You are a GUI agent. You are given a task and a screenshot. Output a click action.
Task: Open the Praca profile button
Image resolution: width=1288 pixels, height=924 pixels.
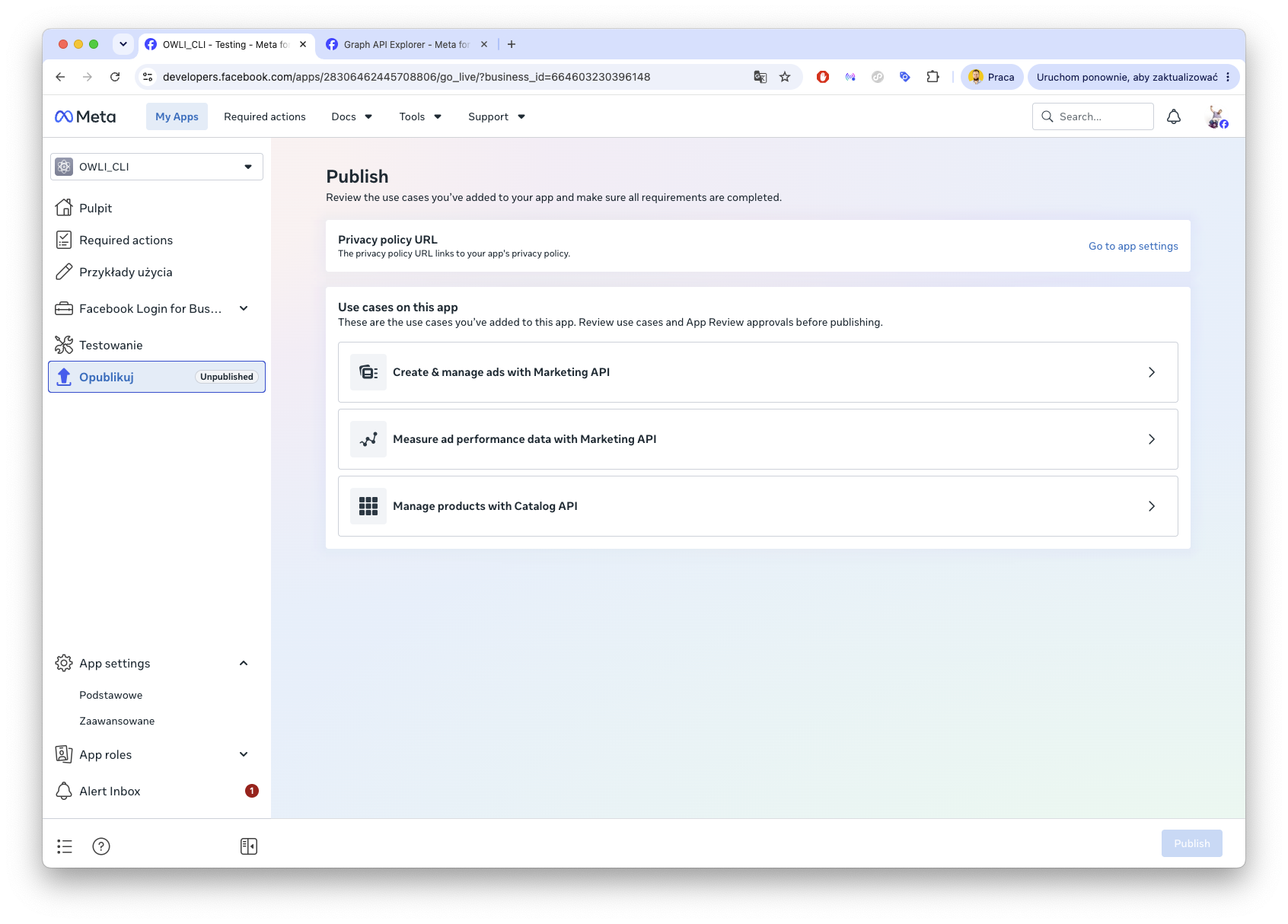992,77
